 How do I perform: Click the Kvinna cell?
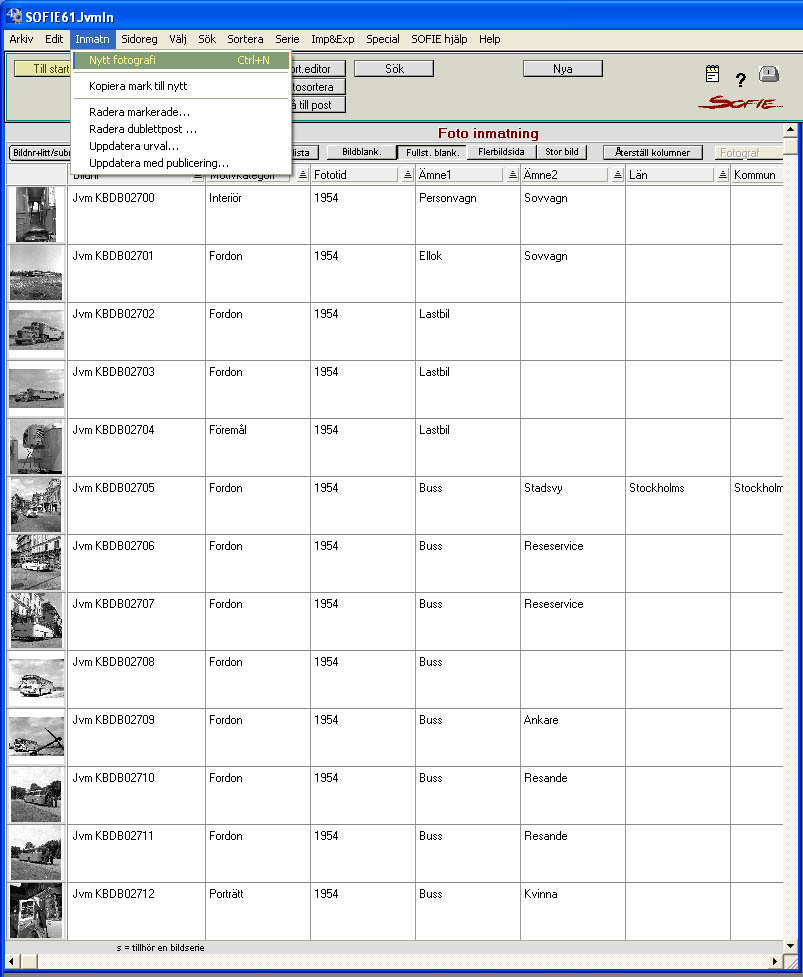coord(573,912)
